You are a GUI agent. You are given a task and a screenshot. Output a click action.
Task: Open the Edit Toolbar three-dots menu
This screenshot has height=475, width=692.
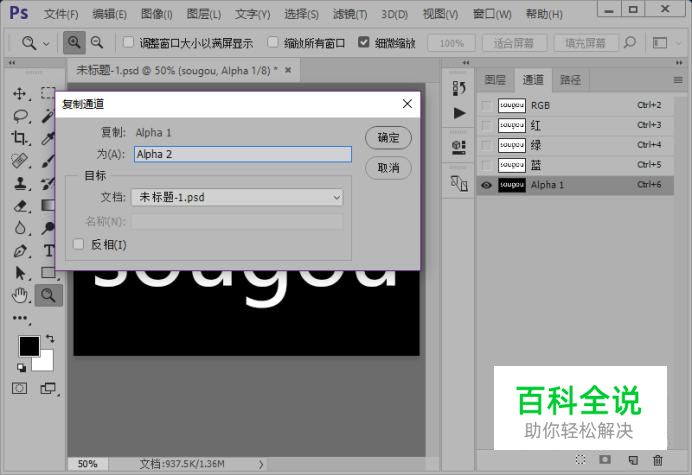[x=20, y=318]
